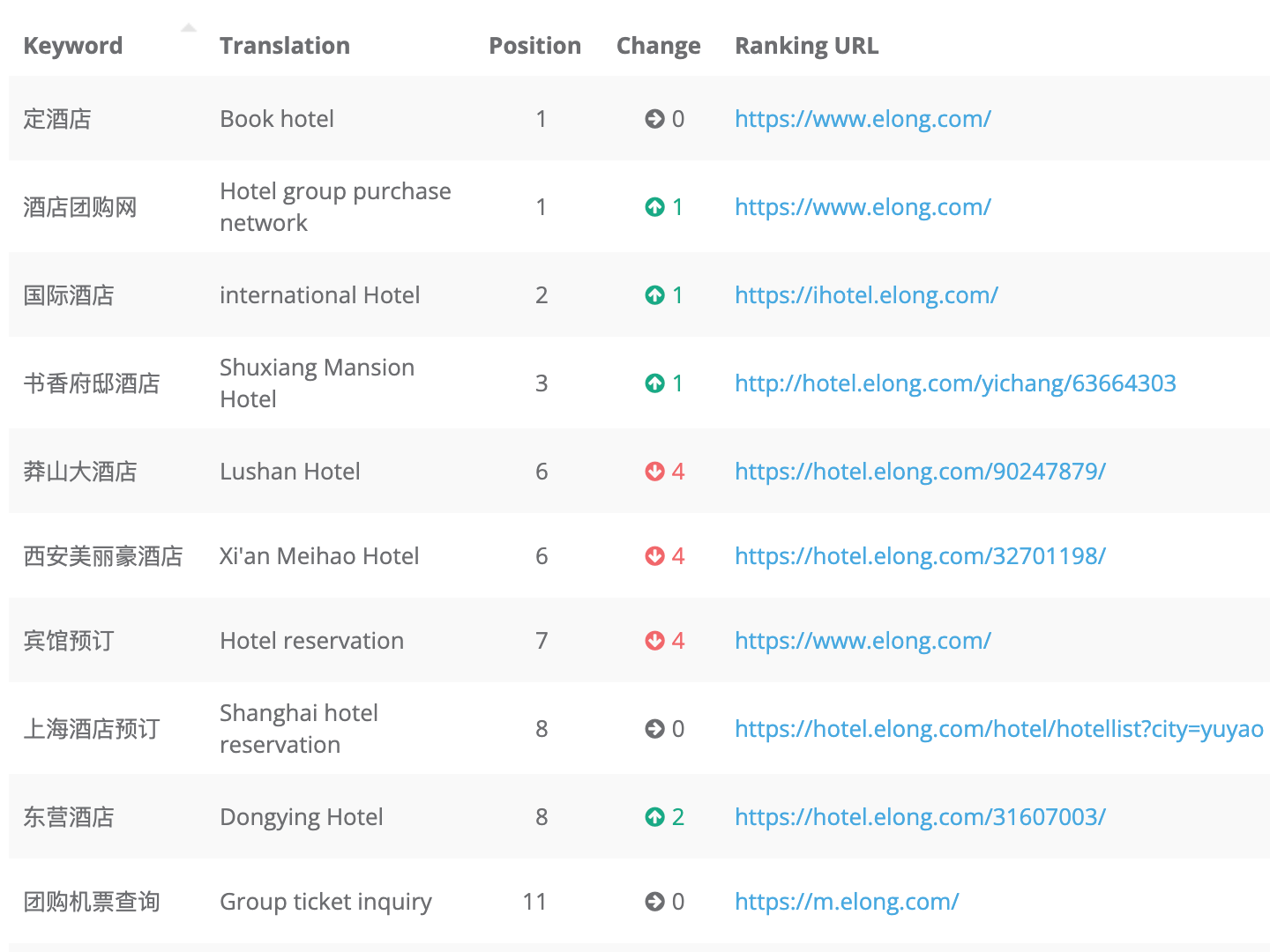Screen dimensions: 1270x952
Task: Click the Change column header
Action: 659,47
